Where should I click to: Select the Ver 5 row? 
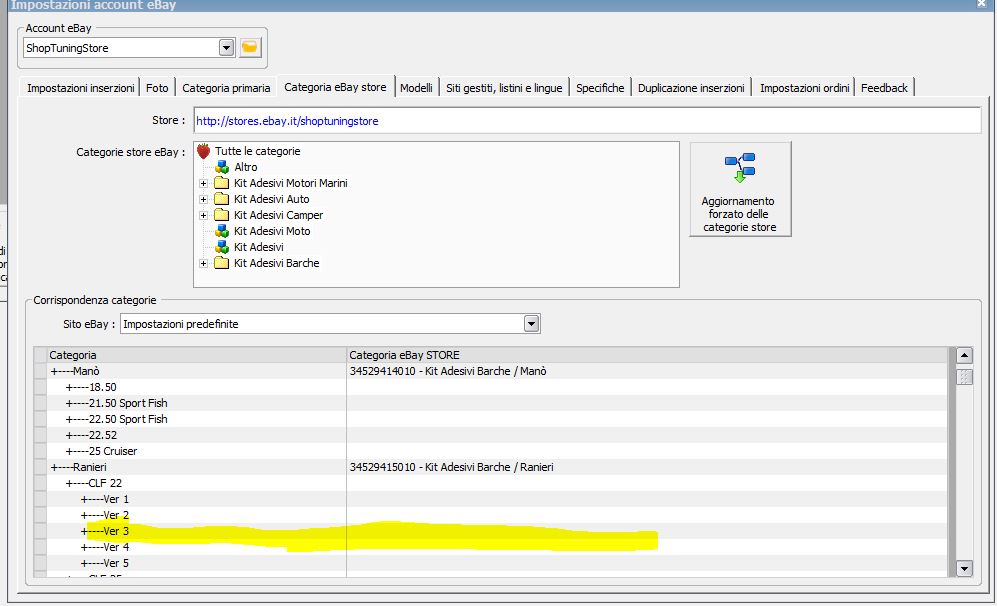coord(196,563)
